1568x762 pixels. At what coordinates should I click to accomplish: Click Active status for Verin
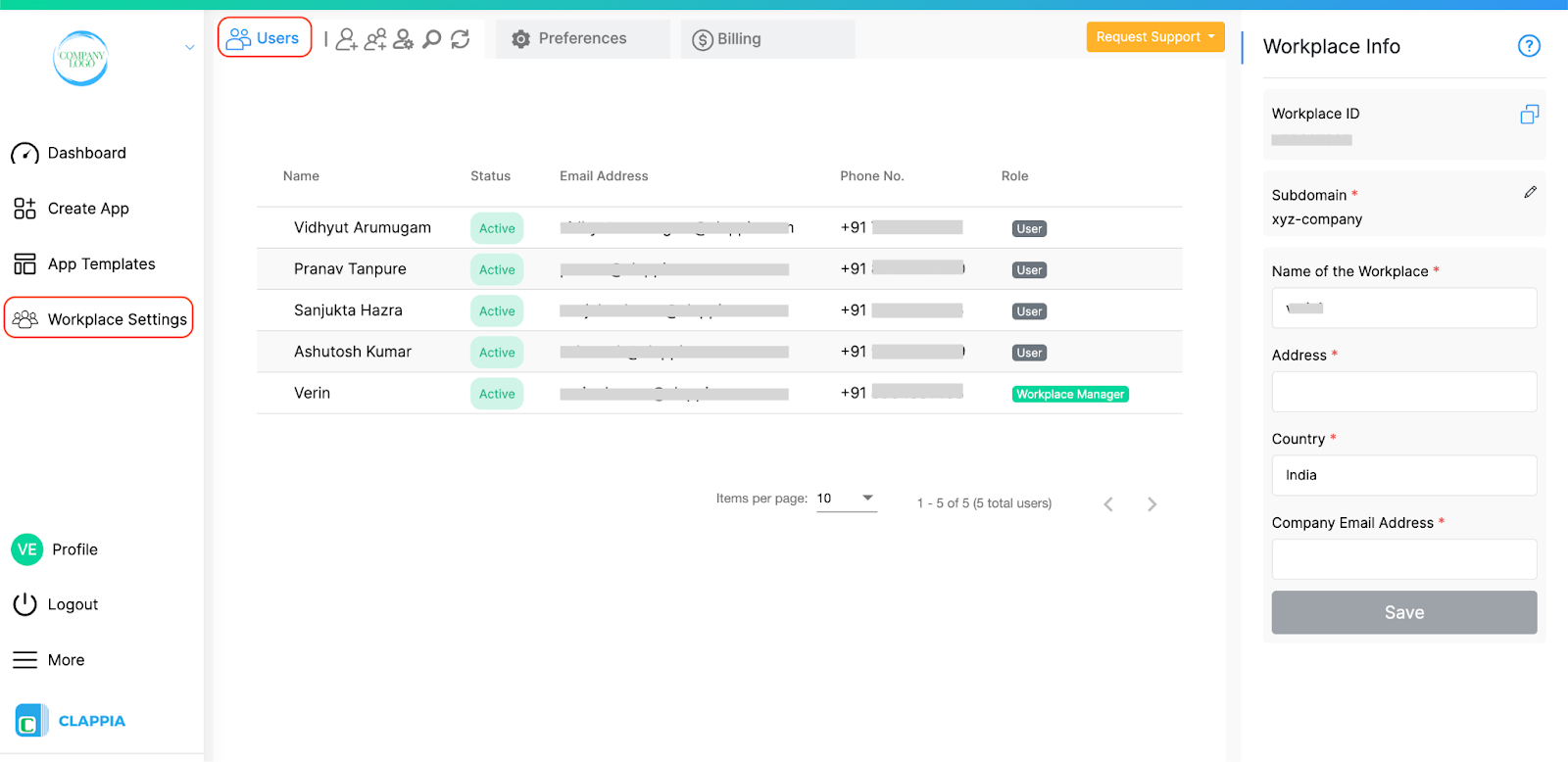(497, 394)
